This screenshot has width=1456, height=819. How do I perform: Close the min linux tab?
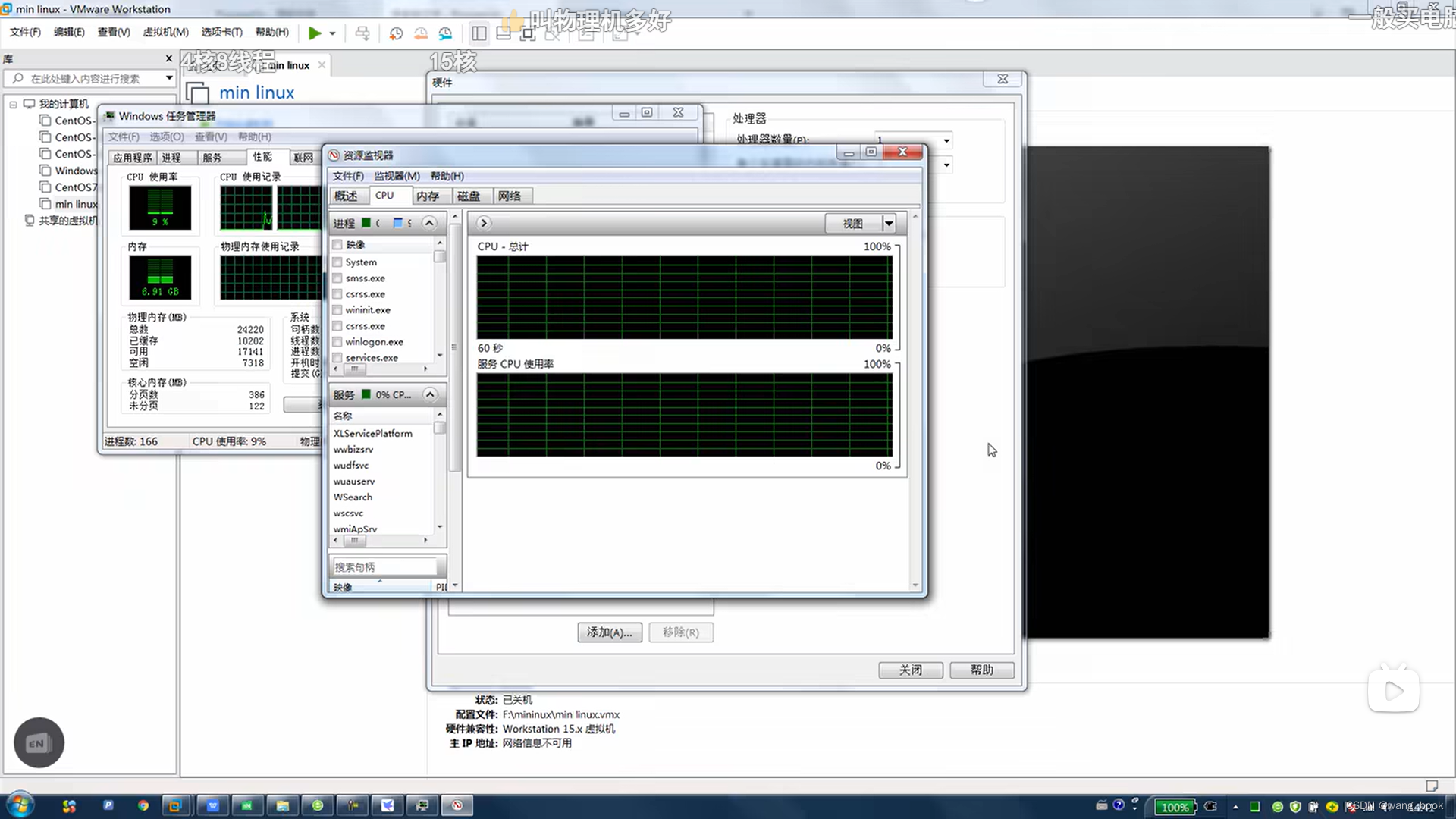[x=322, y=65]
